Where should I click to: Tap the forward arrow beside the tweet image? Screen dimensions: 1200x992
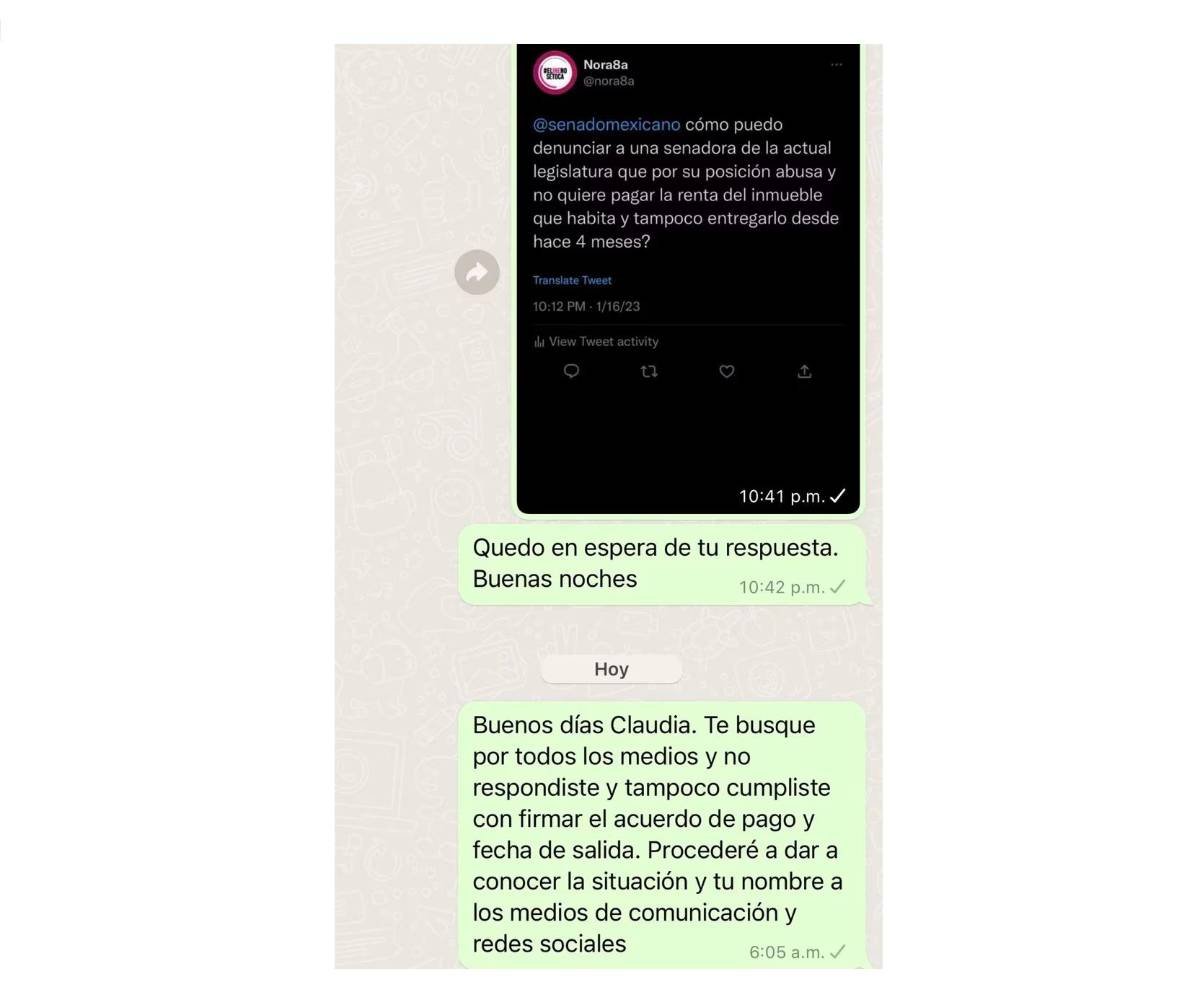pyautogui.click(x=477, y=272)
